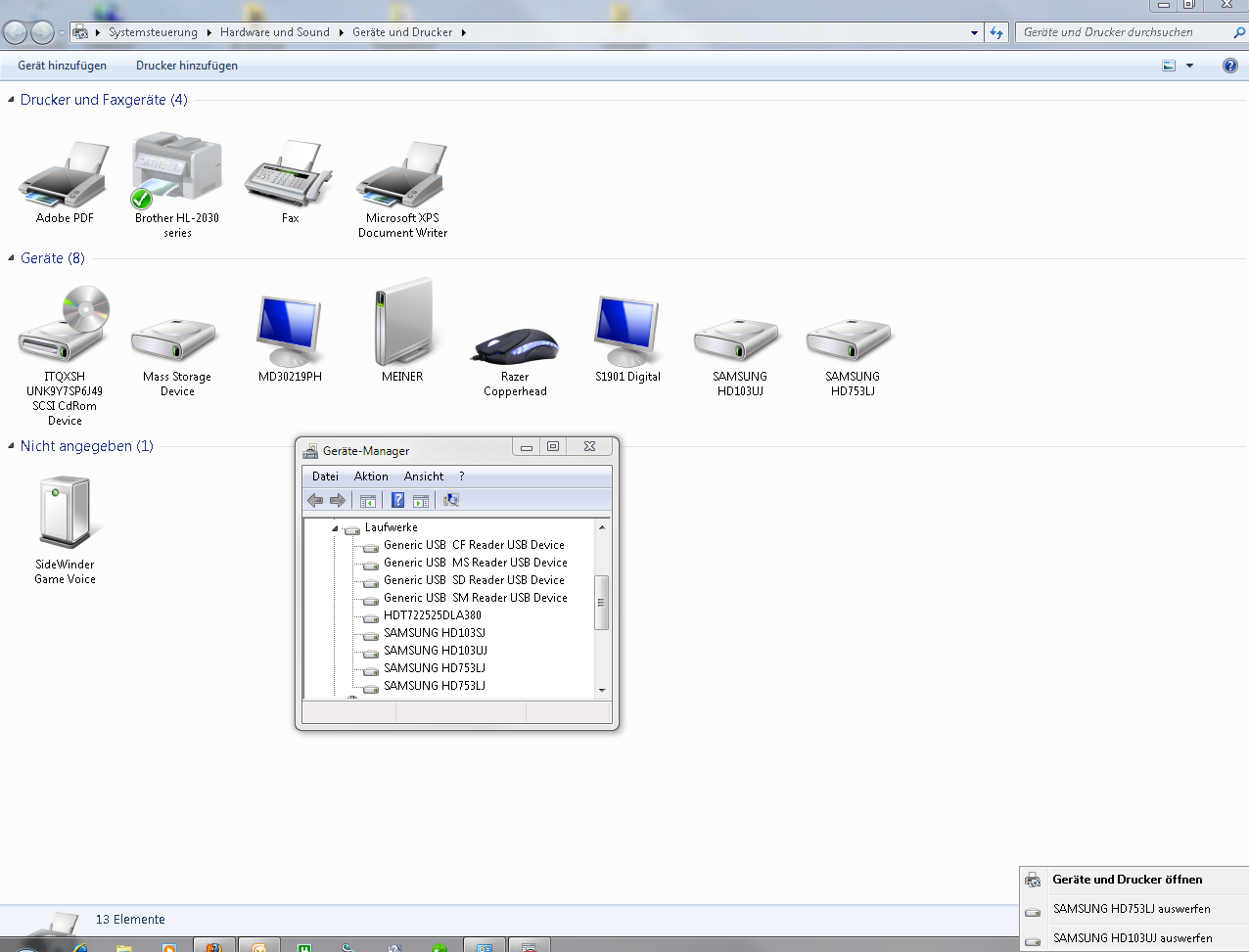Click the Geräte-Manager title bar icon

click(311, 451)
